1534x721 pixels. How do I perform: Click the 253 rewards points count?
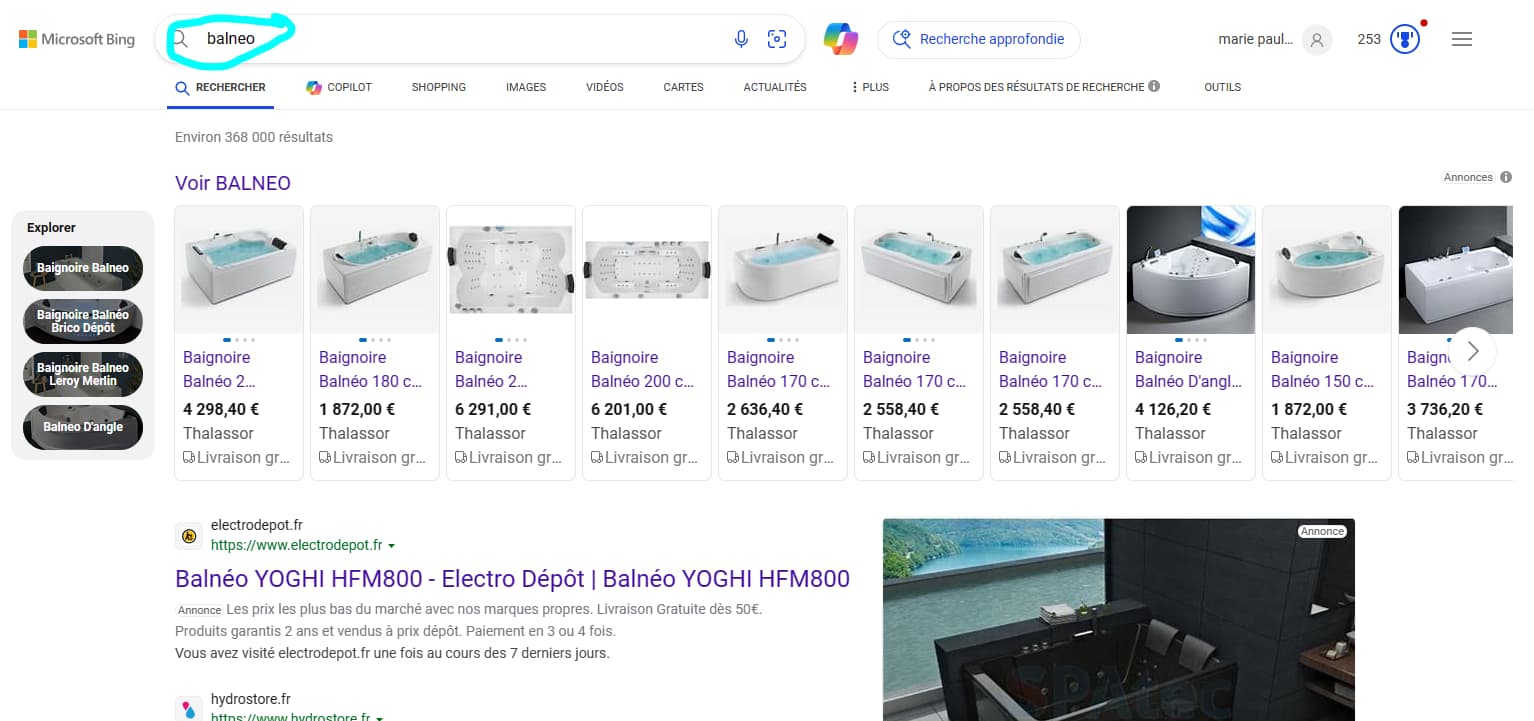[x=1369, y=39]
